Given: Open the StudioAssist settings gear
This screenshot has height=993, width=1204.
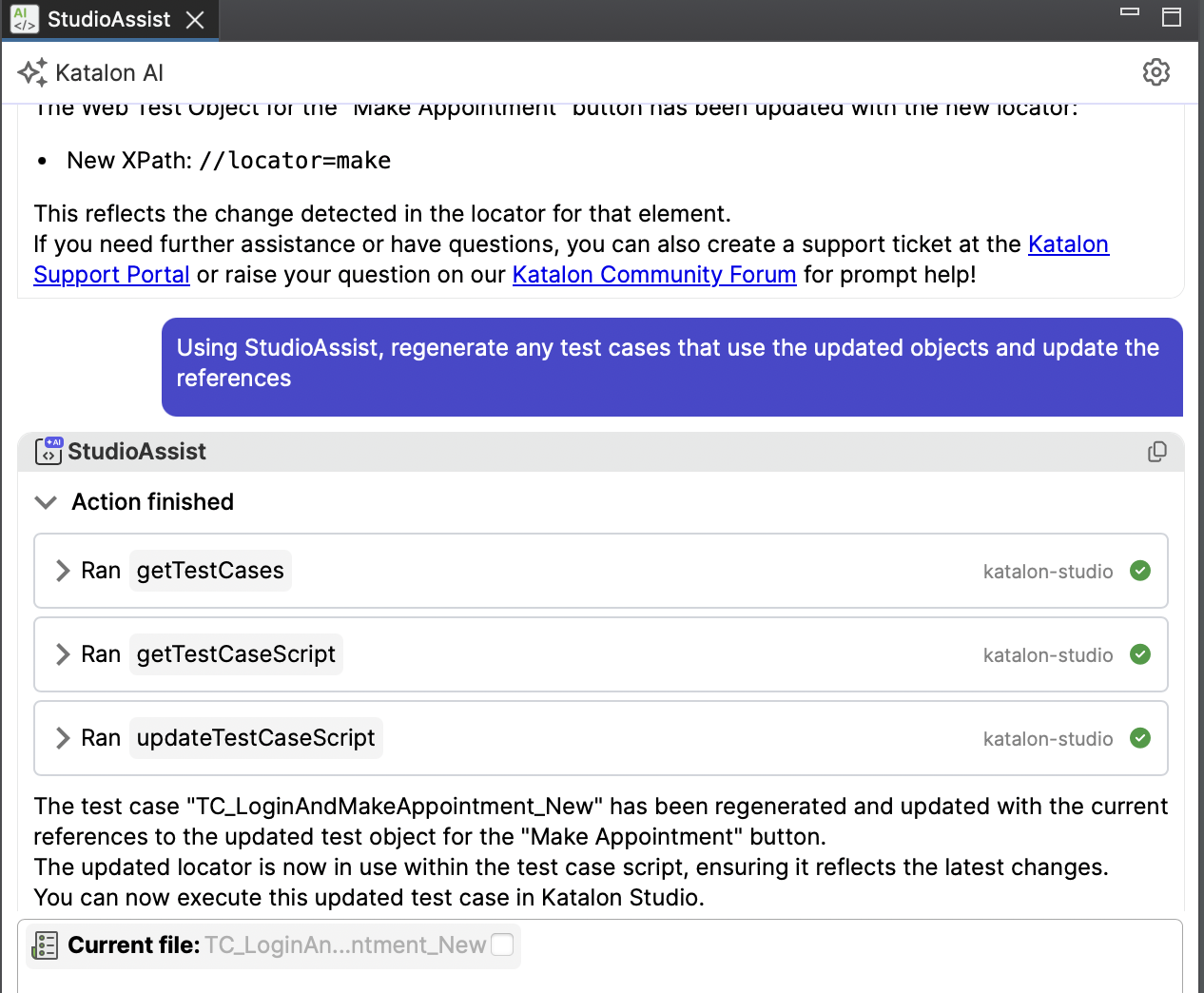Looking at the screenshot, I should (x=1156, y=71).
